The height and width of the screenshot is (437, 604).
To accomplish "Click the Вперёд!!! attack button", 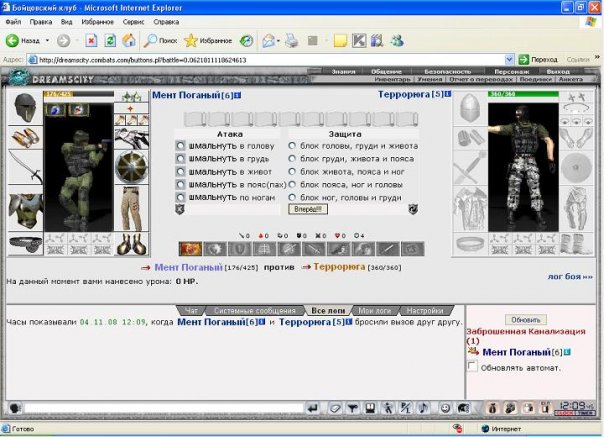I will [308, 209].
